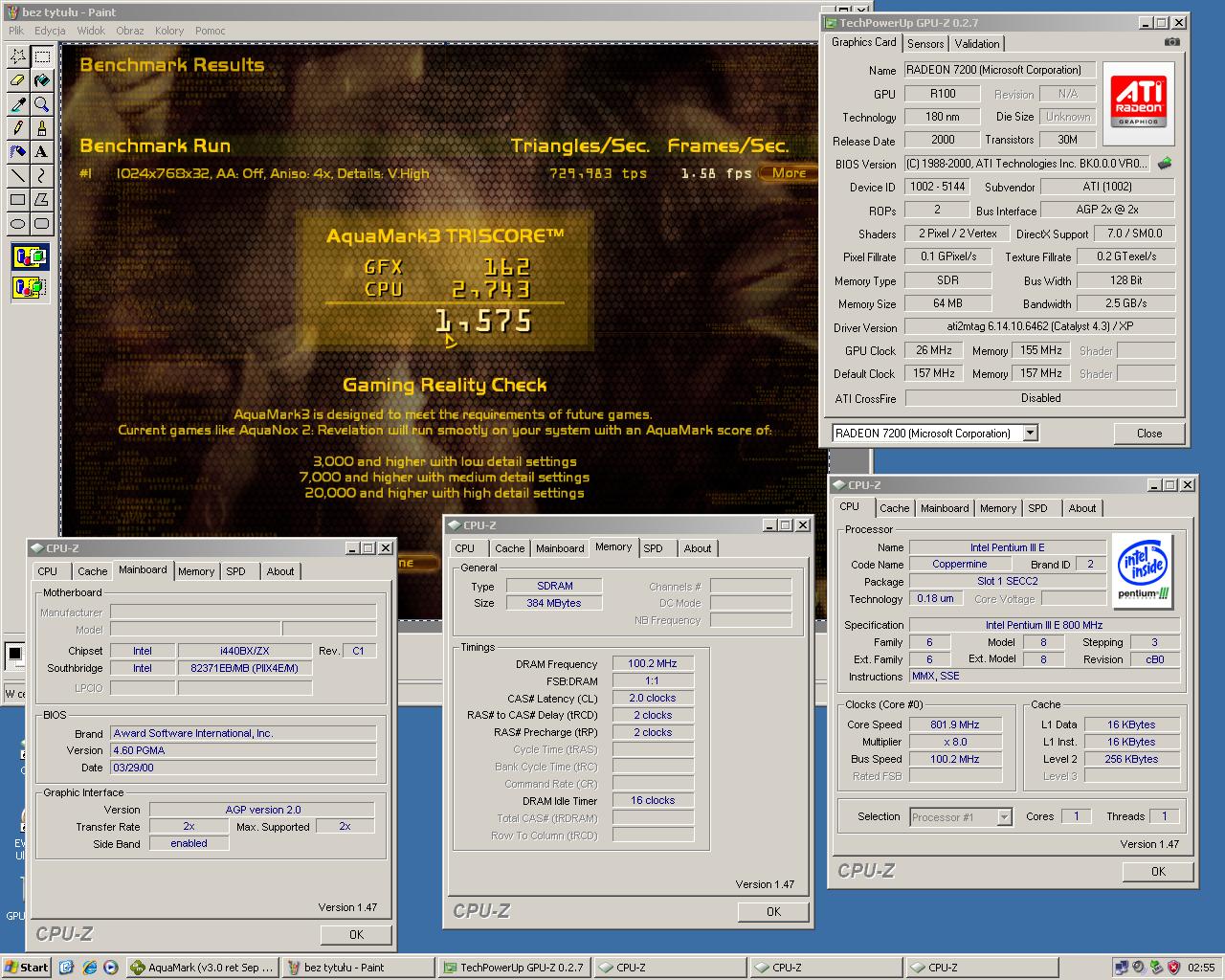Viewport: 1225px width, 980px height.
Task: Click OK in the CPU-Z processor window
Action: coord(1158,871)
